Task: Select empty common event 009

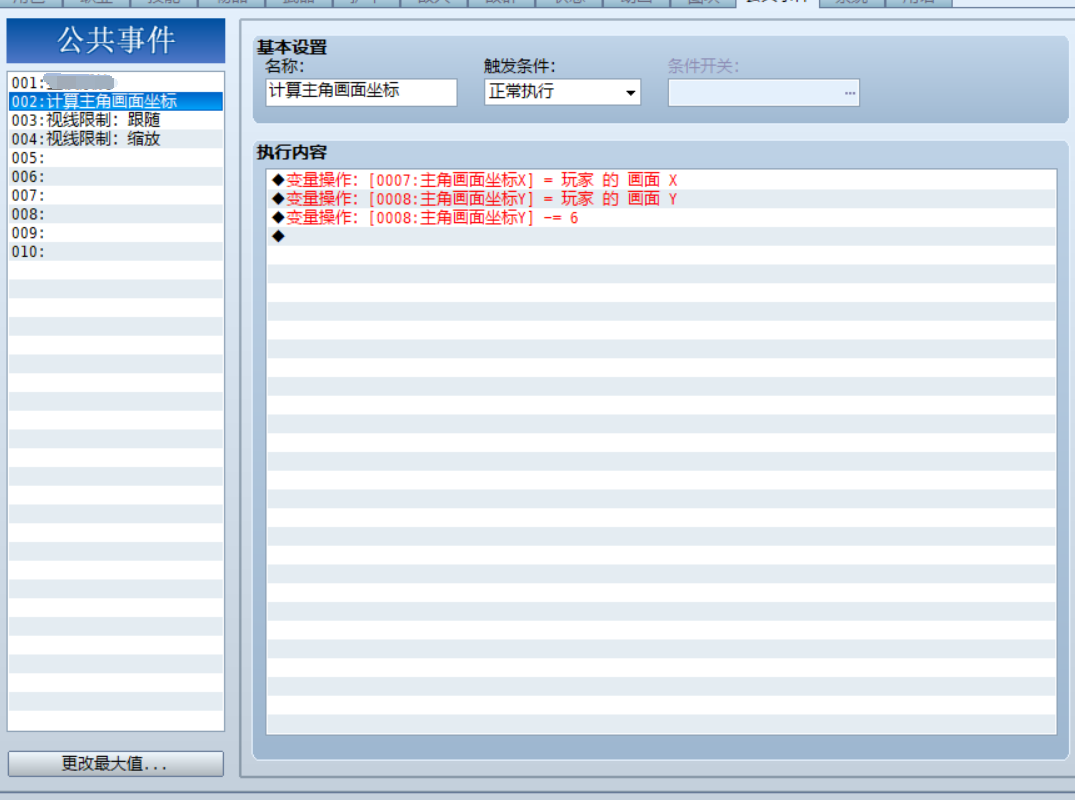Action: [x=116, y=233]
